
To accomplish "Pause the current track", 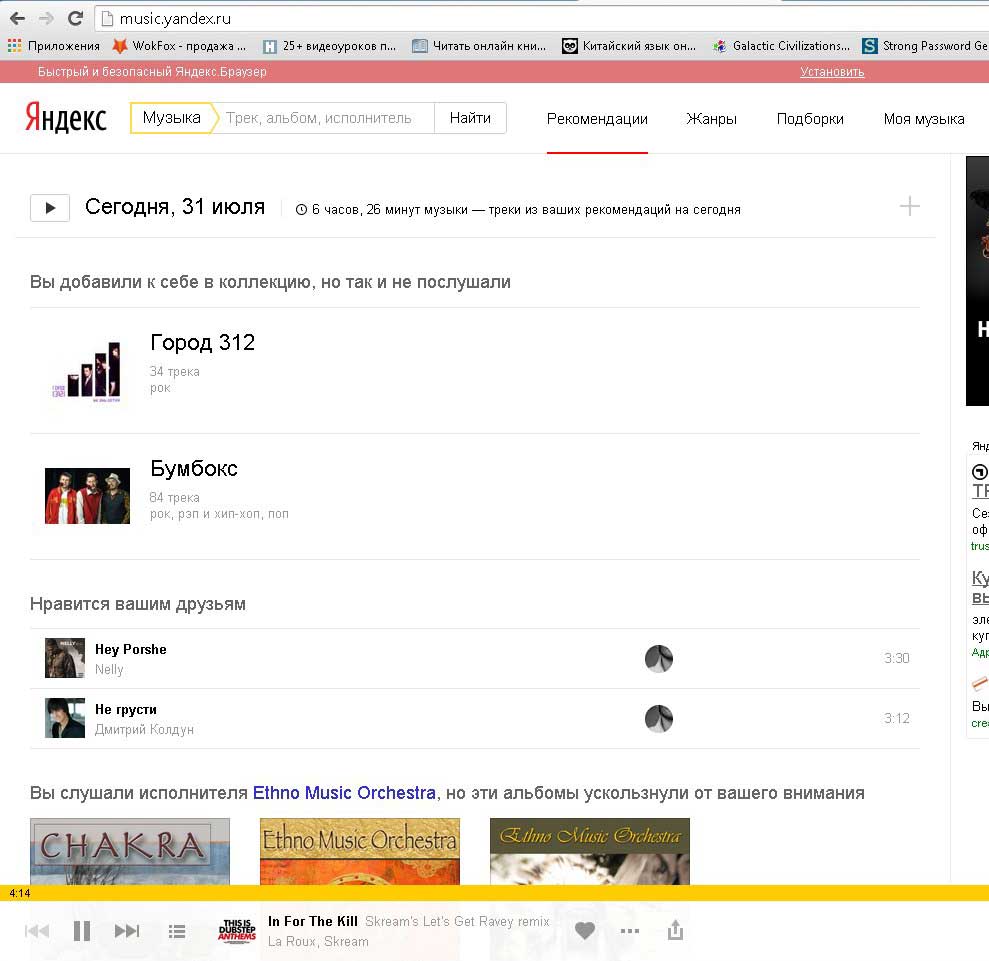I will (82, 931).
